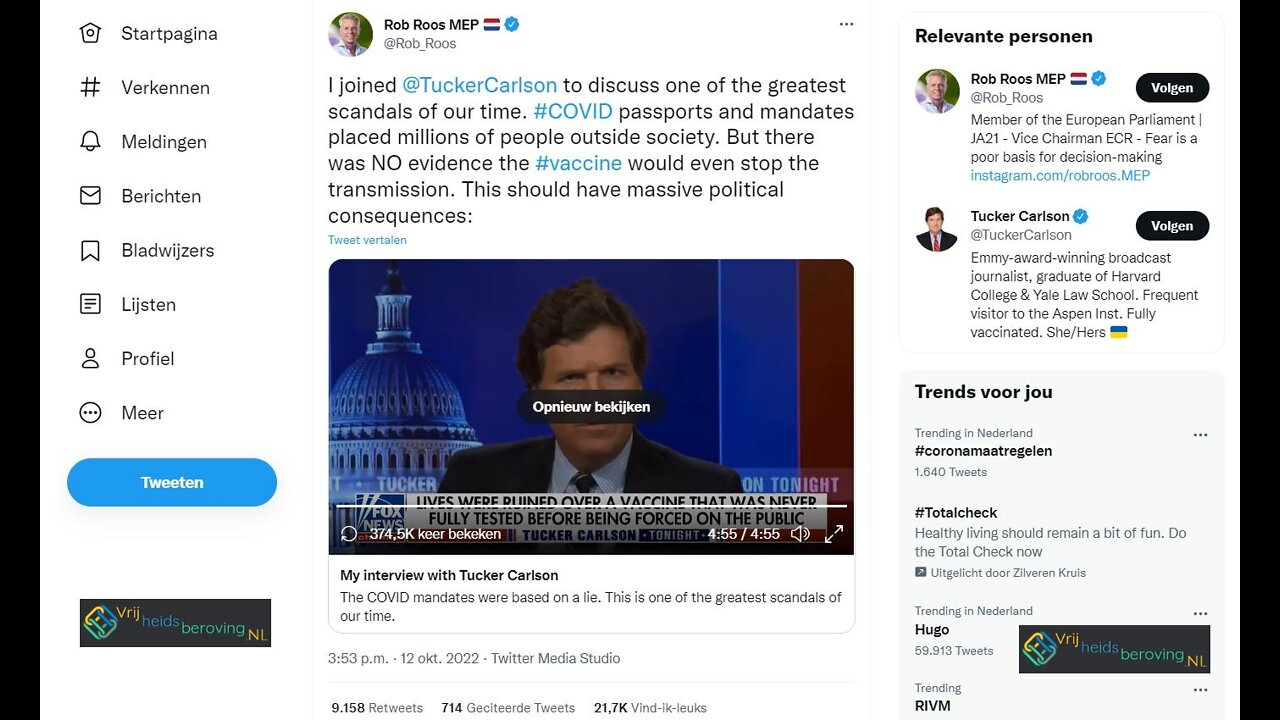Open the three-dot menu on the tweet

846,24
